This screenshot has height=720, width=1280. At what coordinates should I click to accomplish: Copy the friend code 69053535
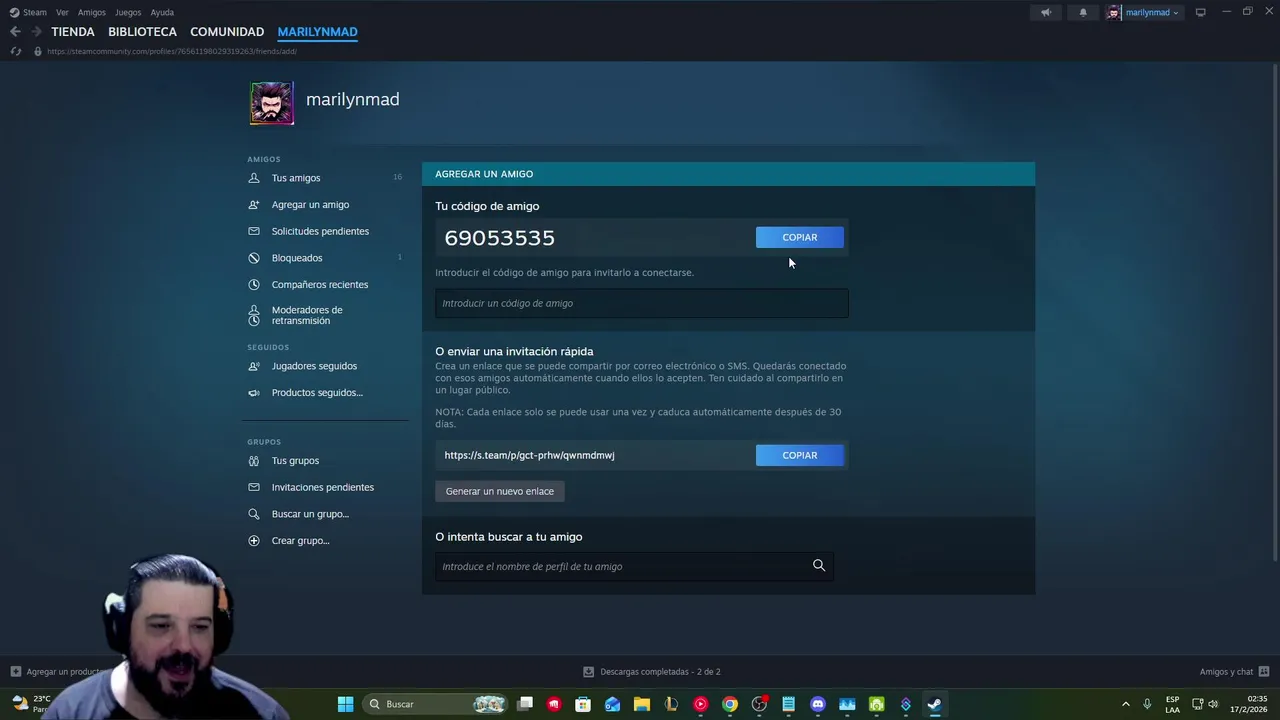[800, 237]
